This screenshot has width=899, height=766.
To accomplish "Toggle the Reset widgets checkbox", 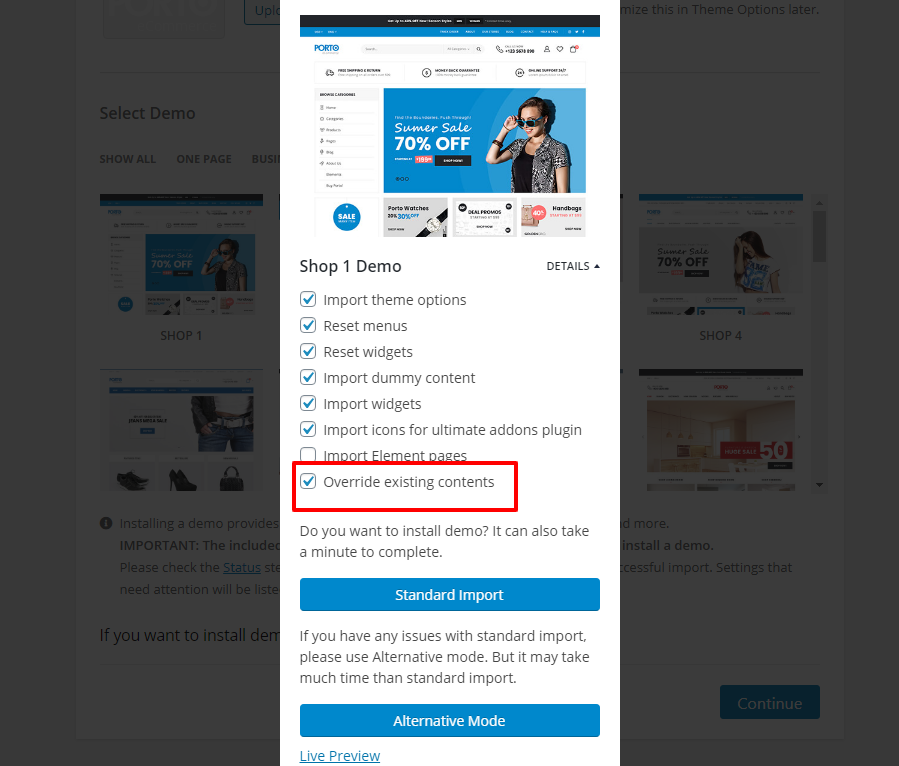I will (308, 351).
